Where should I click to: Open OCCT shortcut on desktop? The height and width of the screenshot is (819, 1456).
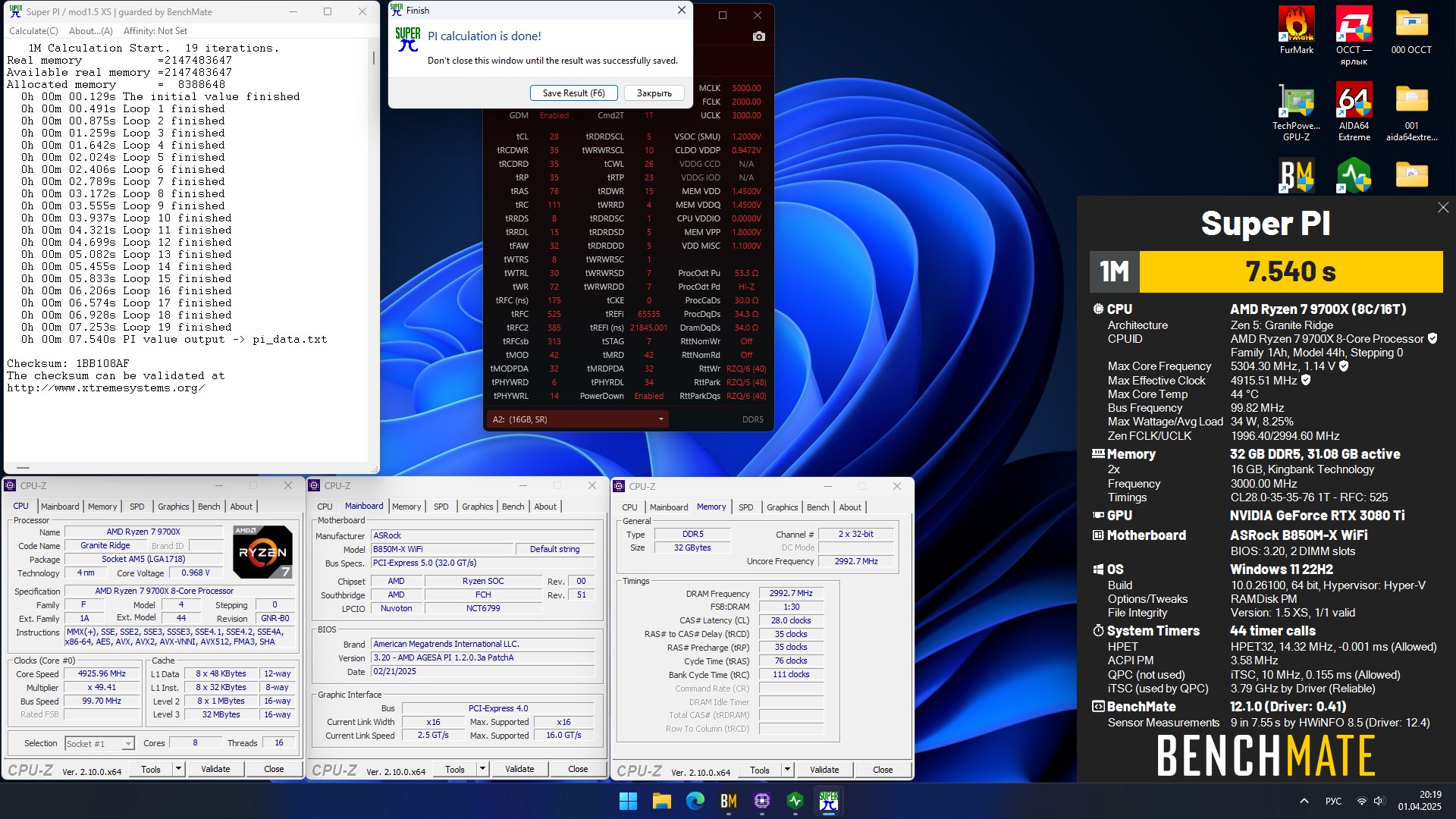[1354, 36]
